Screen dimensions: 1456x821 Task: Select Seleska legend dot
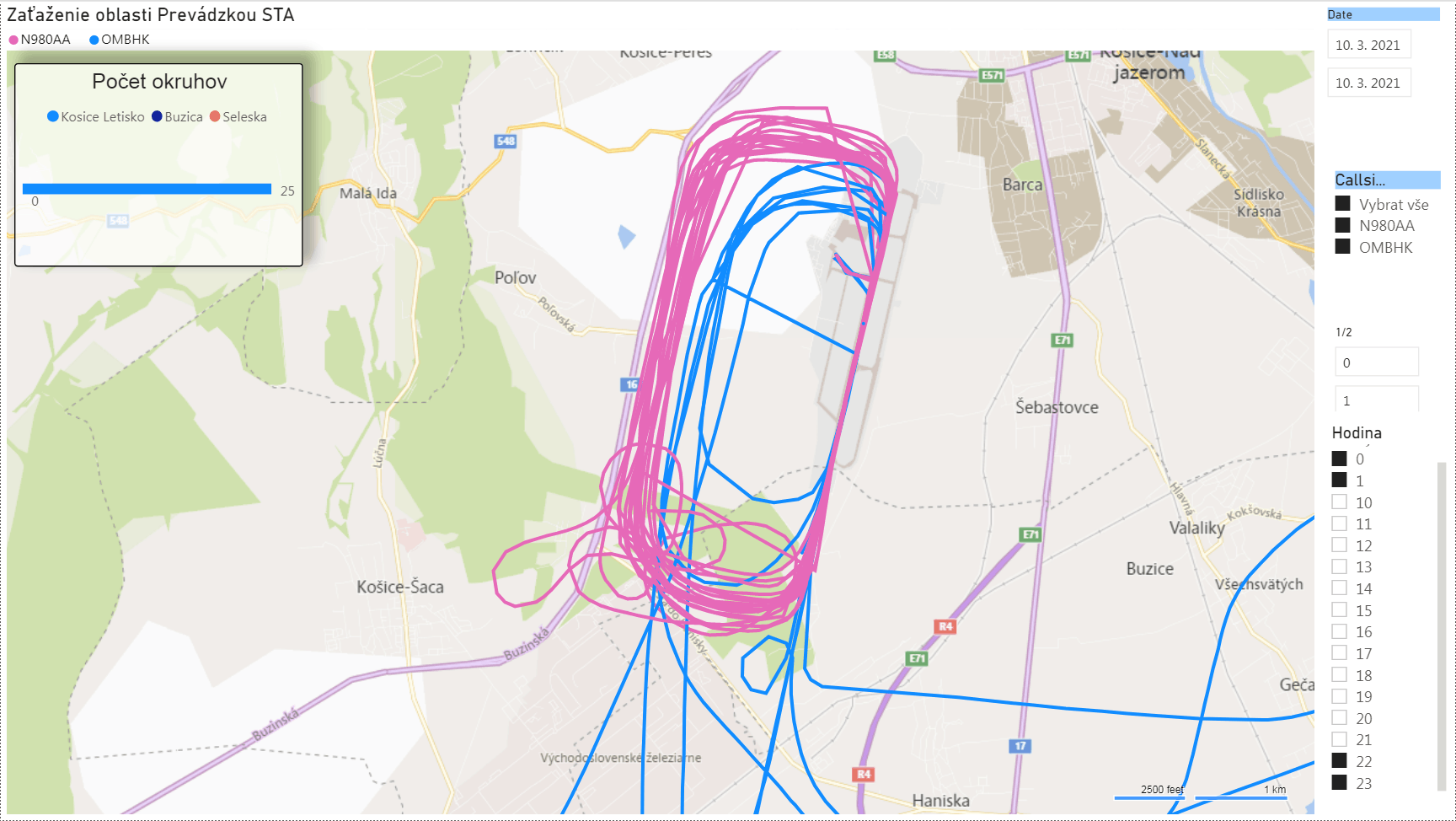(x=215, y=116)
